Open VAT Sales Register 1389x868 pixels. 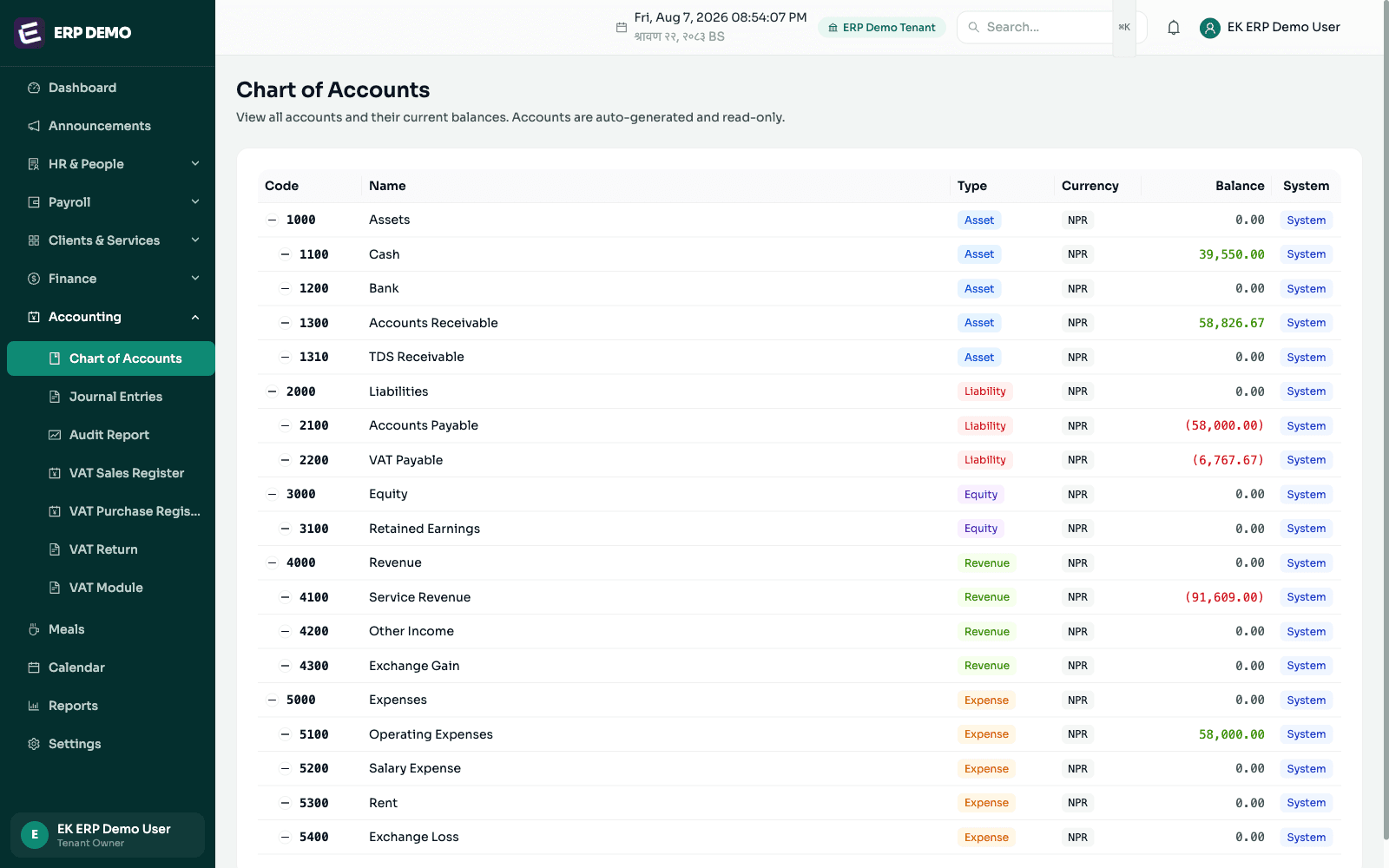point(111,473)
